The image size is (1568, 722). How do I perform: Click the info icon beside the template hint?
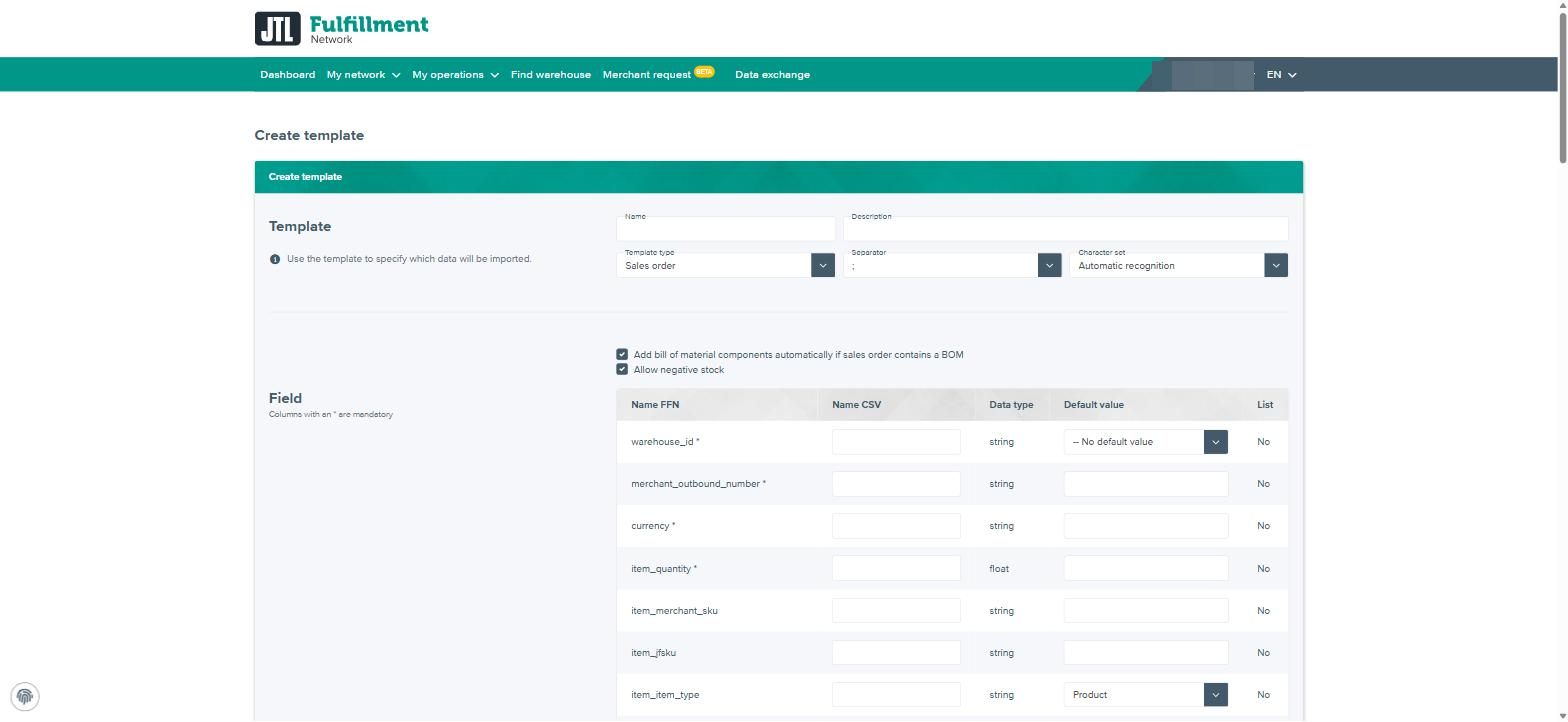tap(275, 259)
